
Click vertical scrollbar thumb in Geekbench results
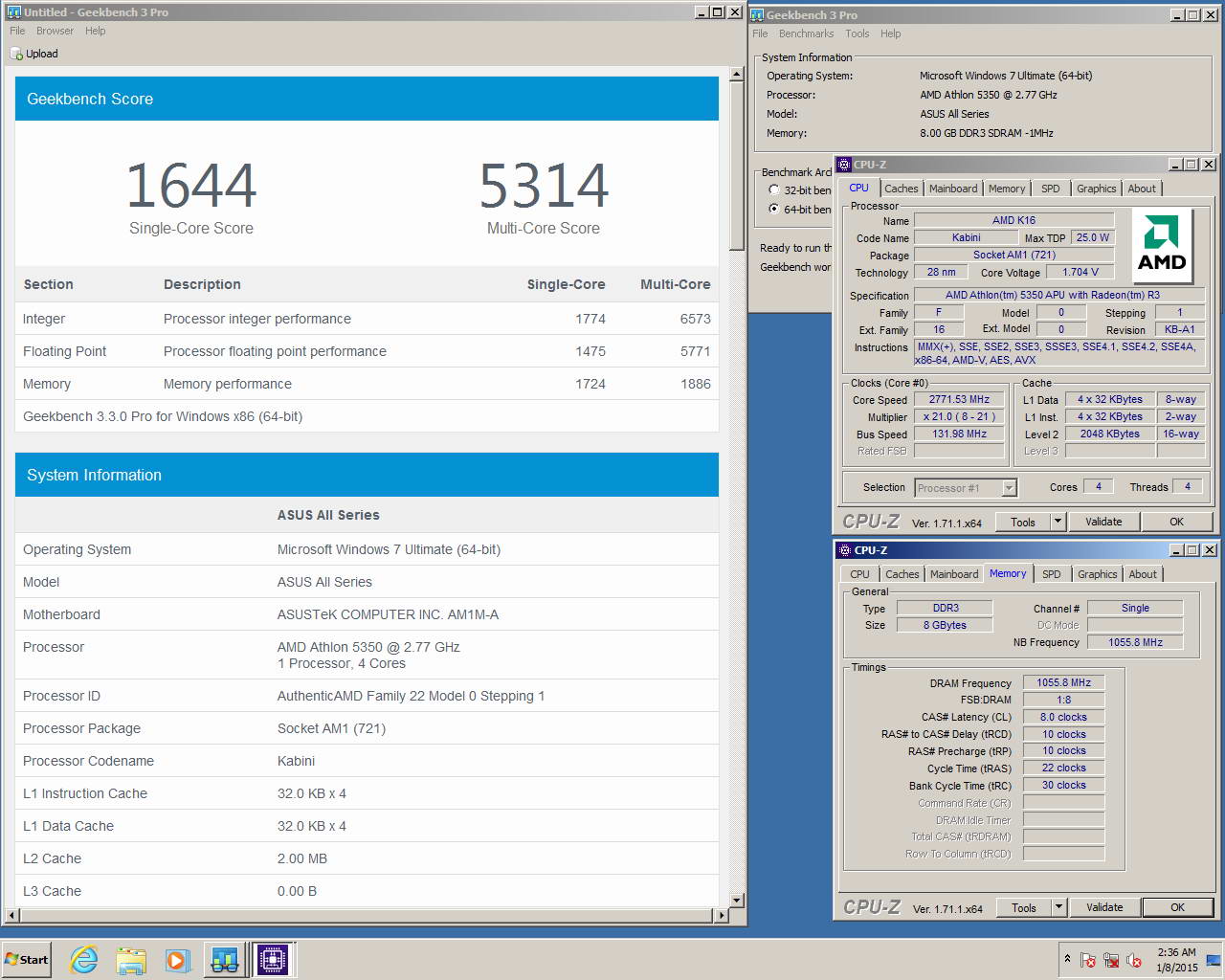[736, 165]
